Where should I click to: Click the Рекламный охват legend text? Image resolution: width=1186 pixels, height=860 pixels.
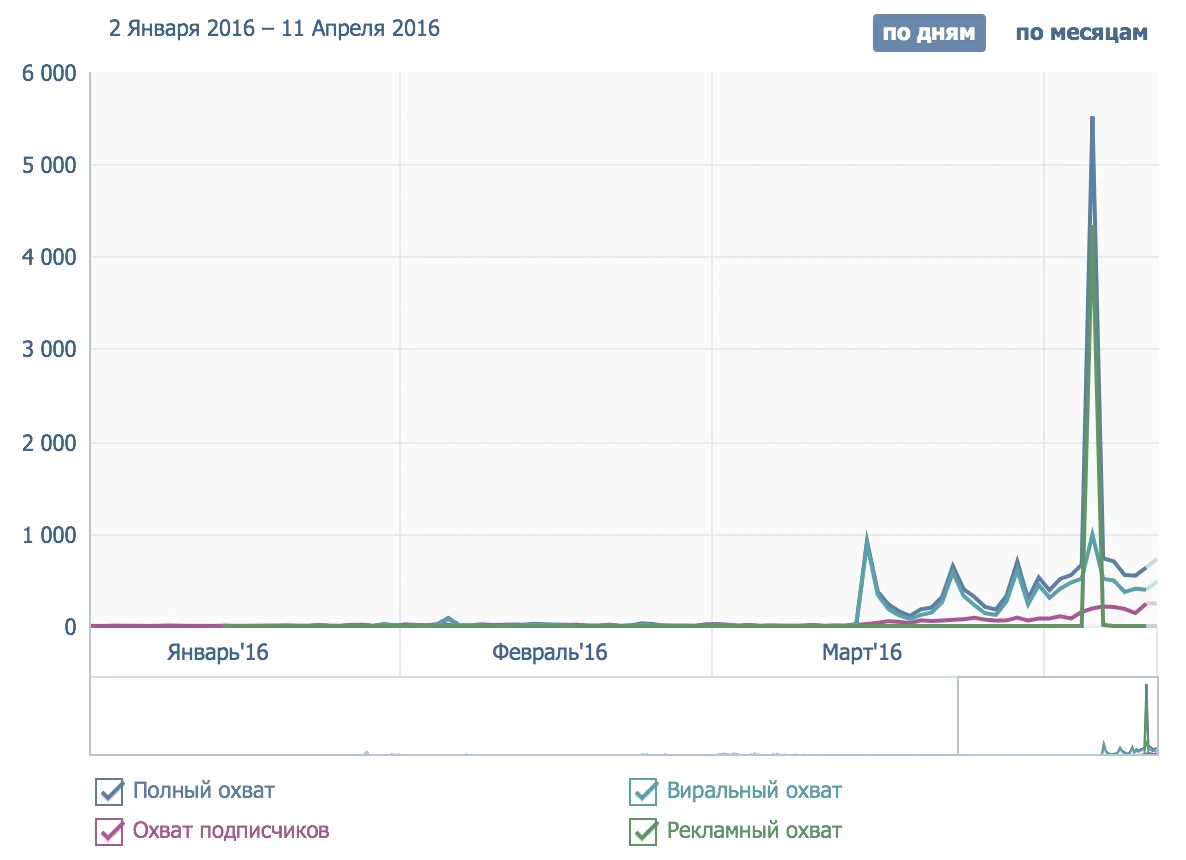pyautogui.click(x=754, y=831)
